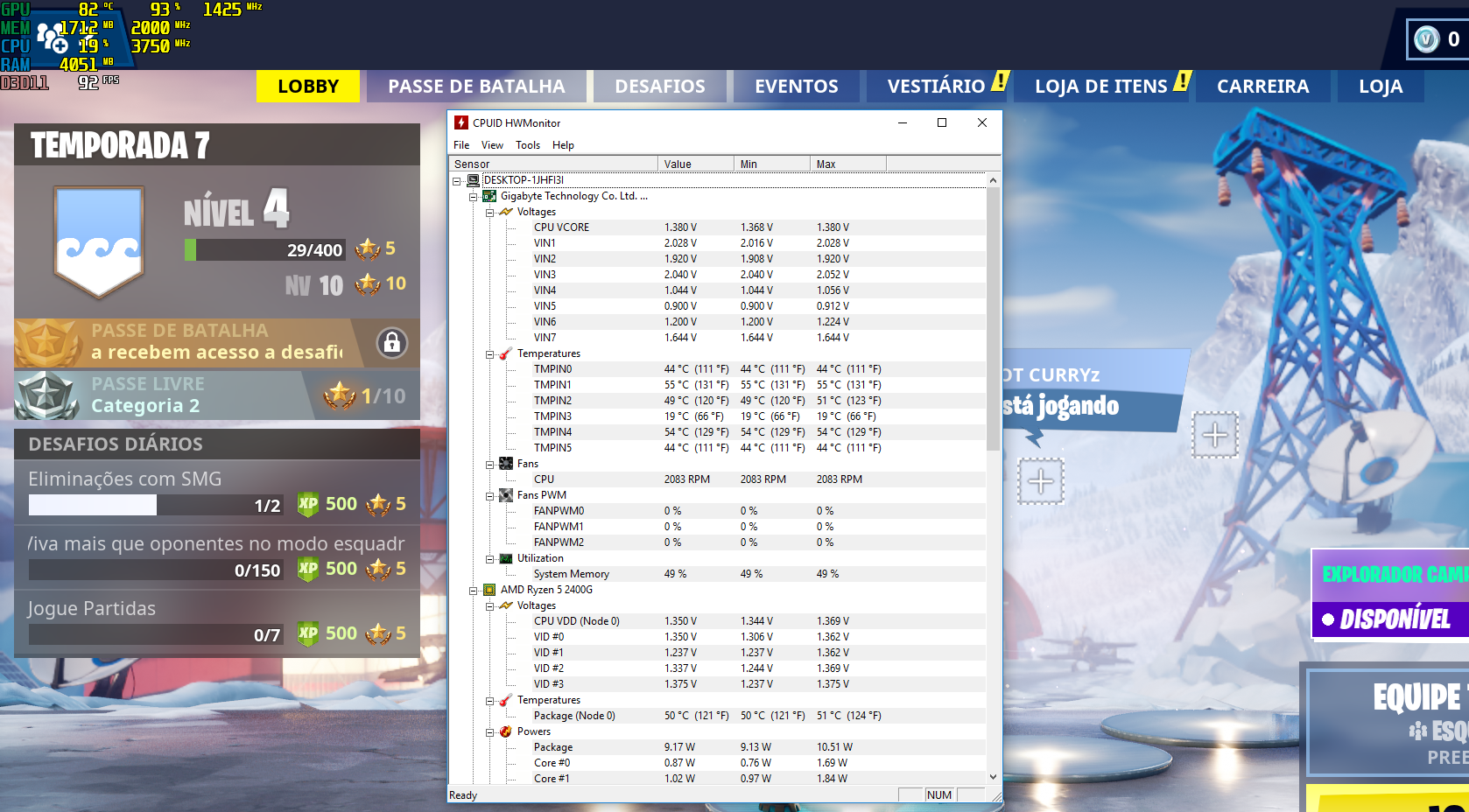Image resolution: width=1469 pixels, height=812 pixels.
Task: Collapse the Powers group
Action: coord(490,732)
